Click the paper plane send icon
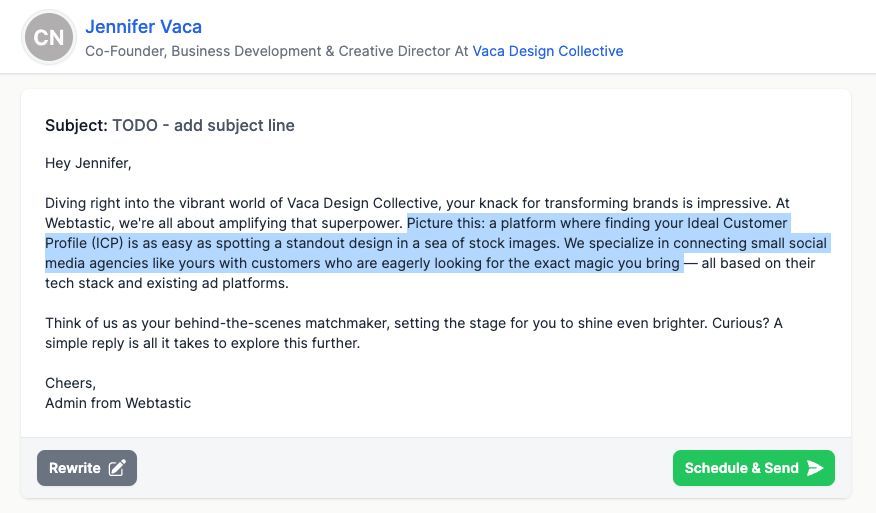The height and width of the screenshot is (513, 876). (815, 468)
